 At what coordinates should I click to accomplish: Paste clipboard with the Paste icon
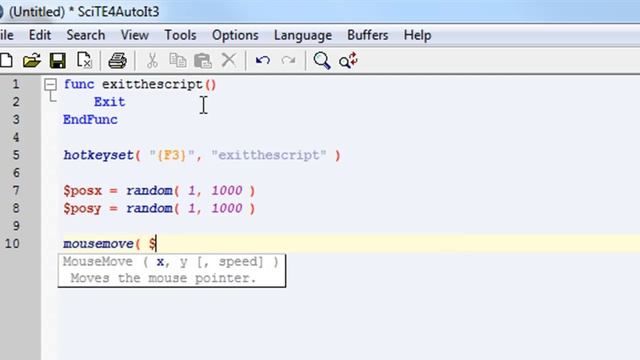pyautogui.click(x=203, y=61)
